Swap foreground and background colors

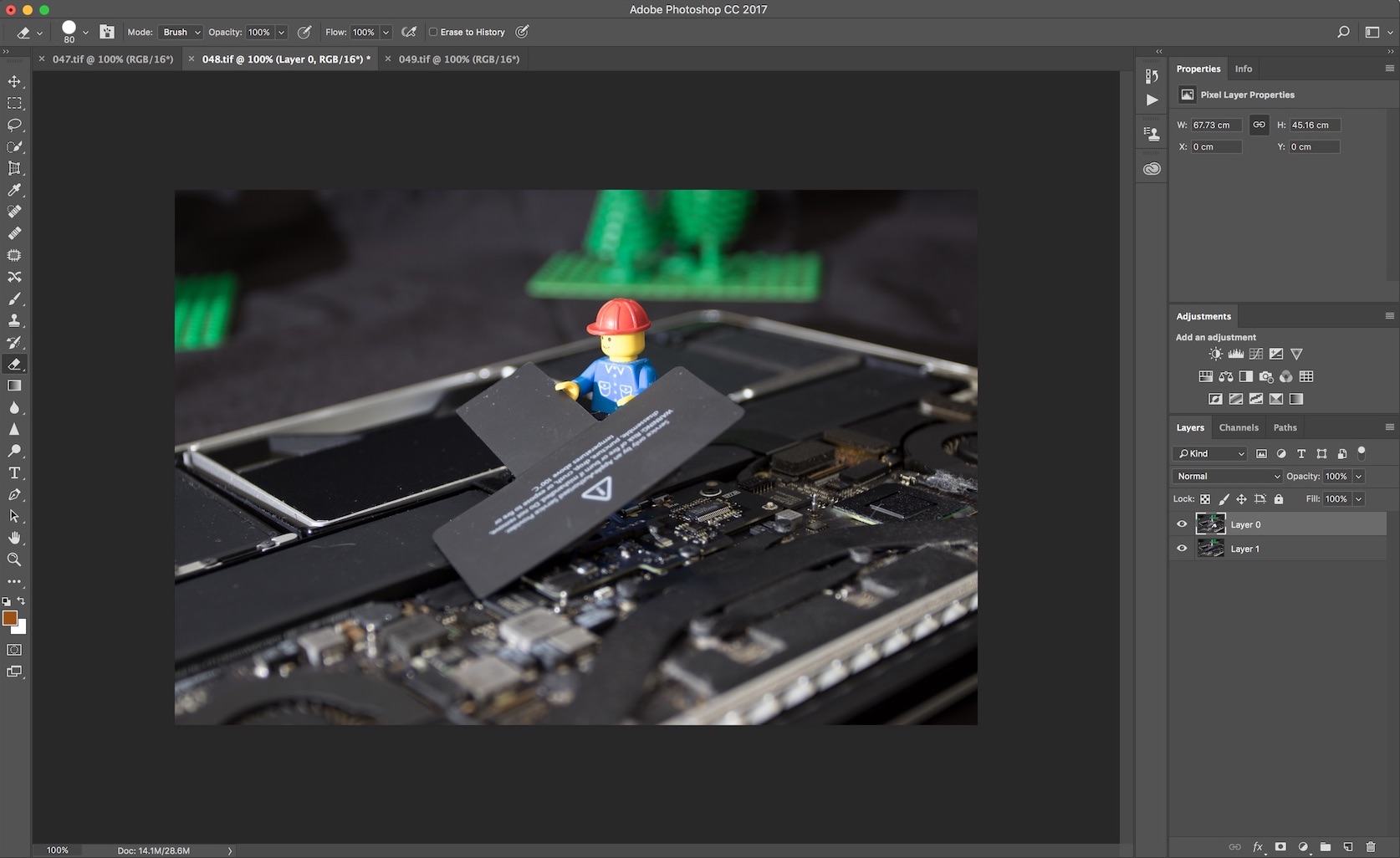coord(21,601)
